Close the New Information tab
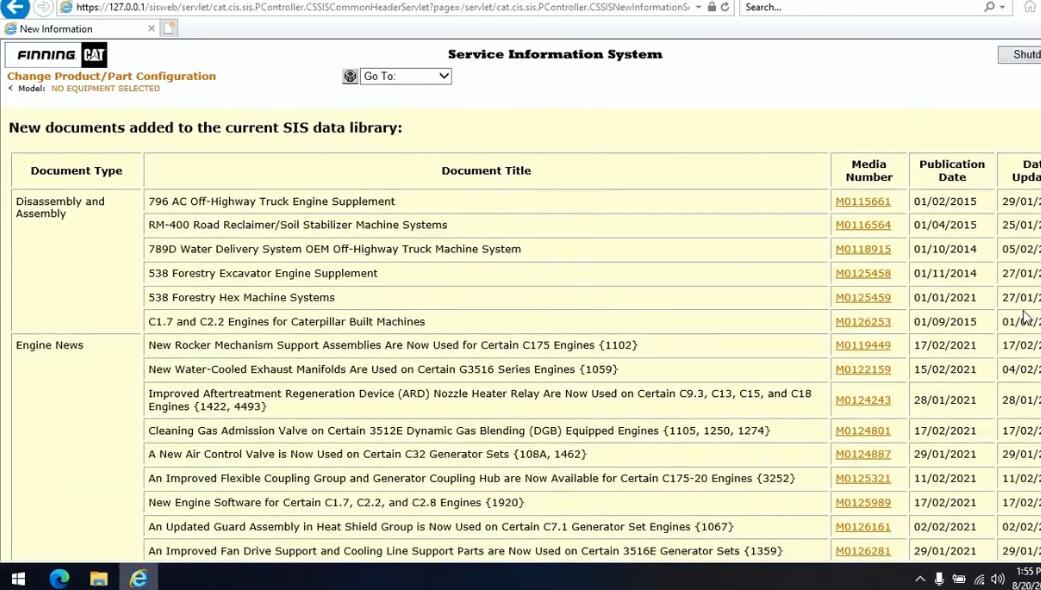This screenshot has width=1041, height=590. click(x=151, y=29)
